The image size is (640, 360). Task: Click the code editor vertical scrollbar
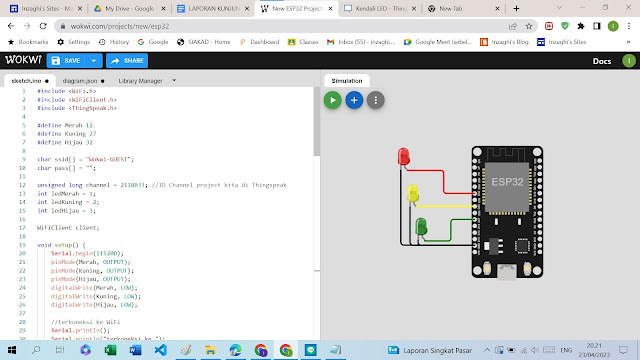pyautogui.click(x=317, y=121)
